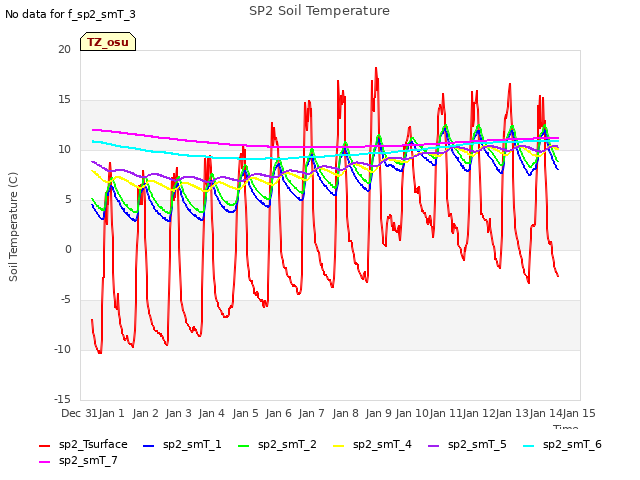640x480 pixels.
Task: Click the 5 y-axis tick label
Action: [68, 200]
